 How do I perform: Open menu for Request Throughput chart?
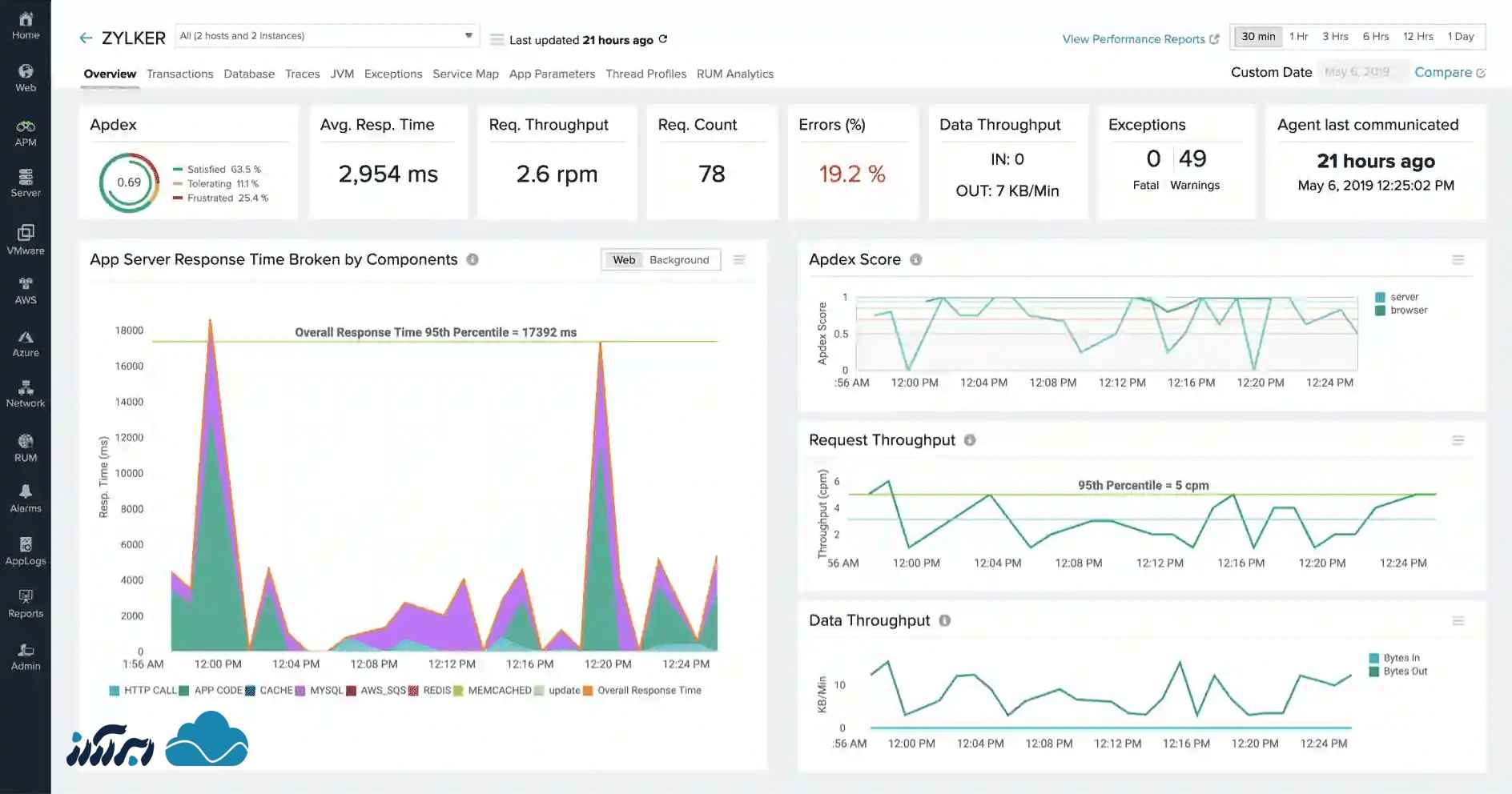tap(1458, 440)
